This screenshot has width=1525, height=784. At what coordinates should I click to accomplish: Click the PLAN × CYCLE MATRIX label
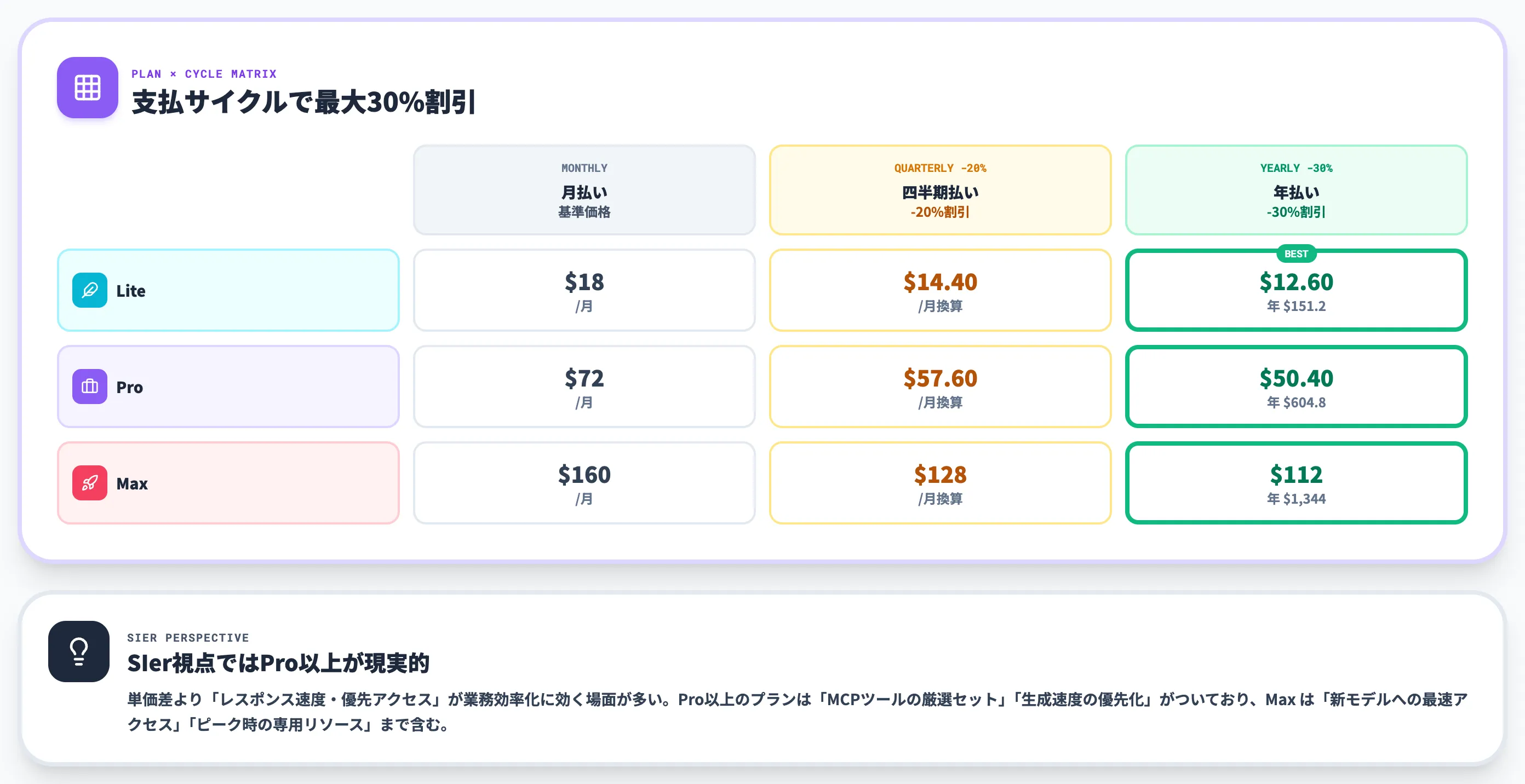(x=204, y=74)
